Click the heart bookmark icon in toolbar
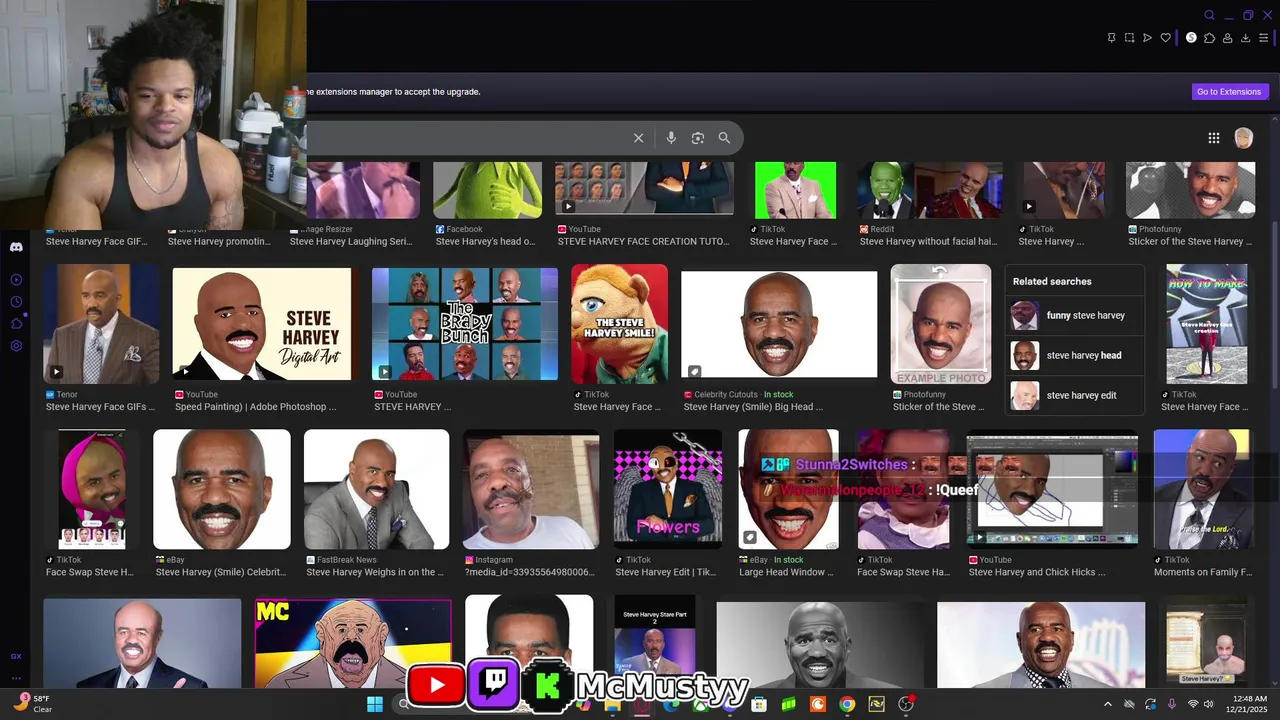The height and width of the screenshot is (720, 1280). (1165, 38)
